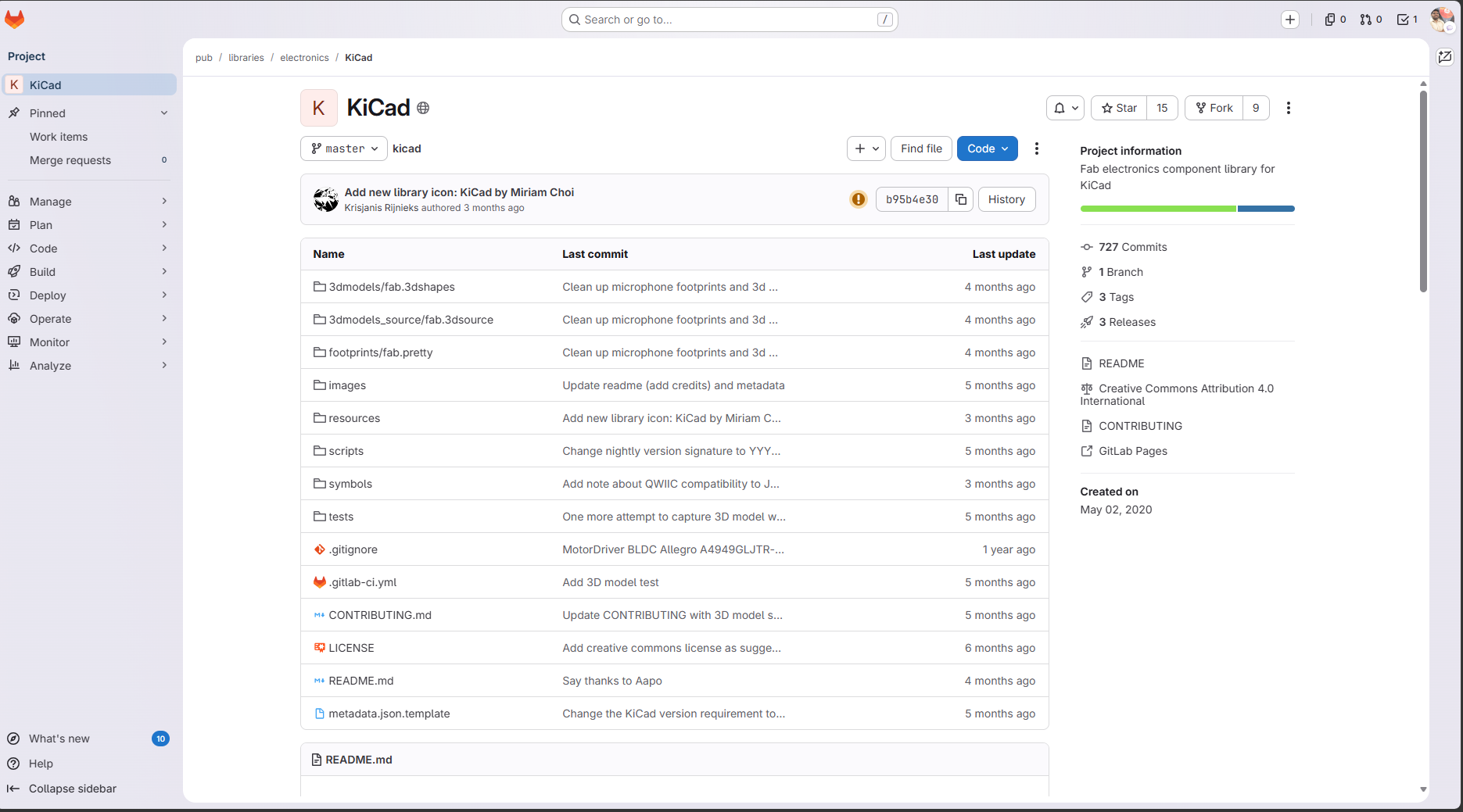Image resolution: width=1463 pixels, height=812 pixels.
Task: Open commit History
Action: [x=1006, y=199]
